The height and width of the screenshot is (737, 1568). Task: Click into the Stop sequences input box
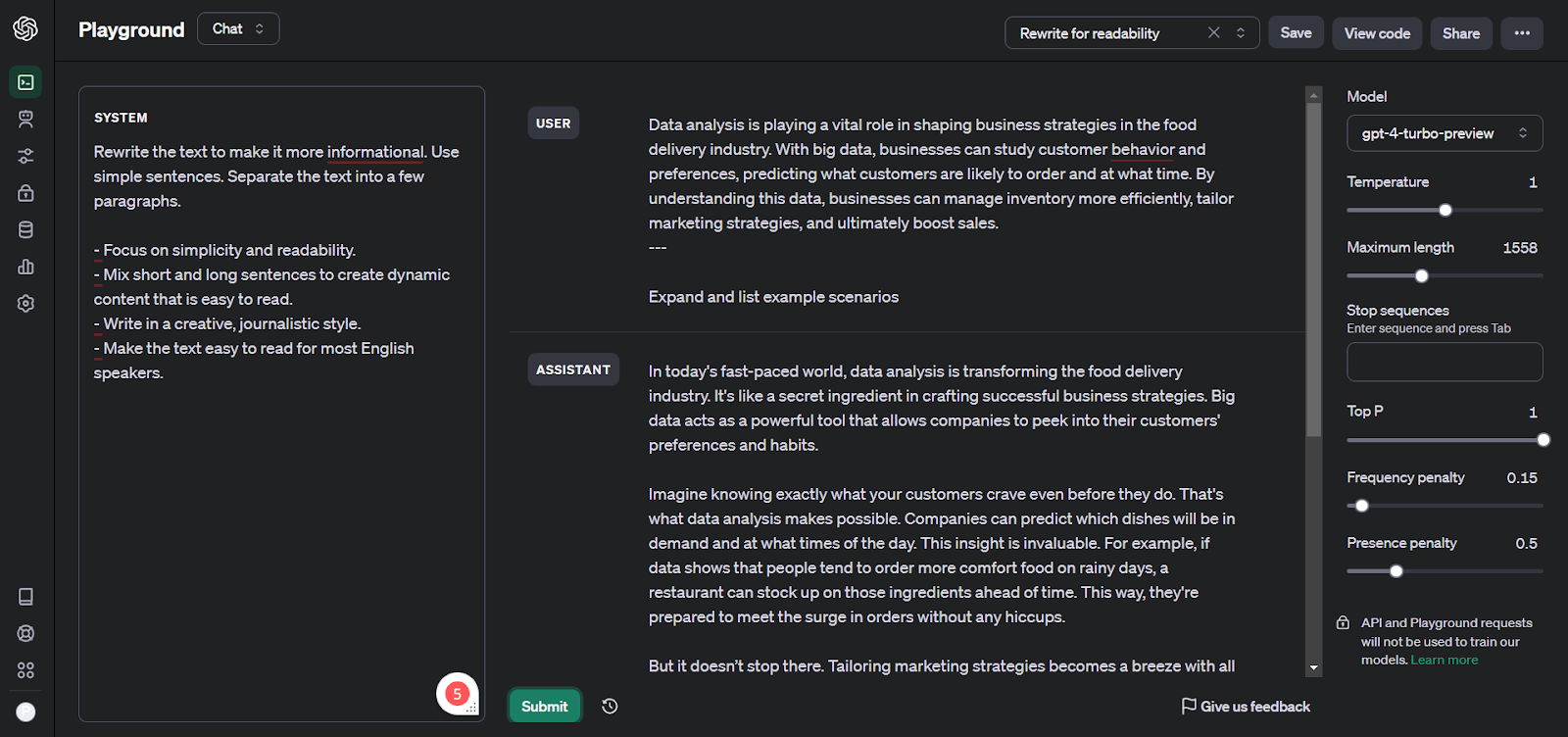click(x=1444, y=362)
